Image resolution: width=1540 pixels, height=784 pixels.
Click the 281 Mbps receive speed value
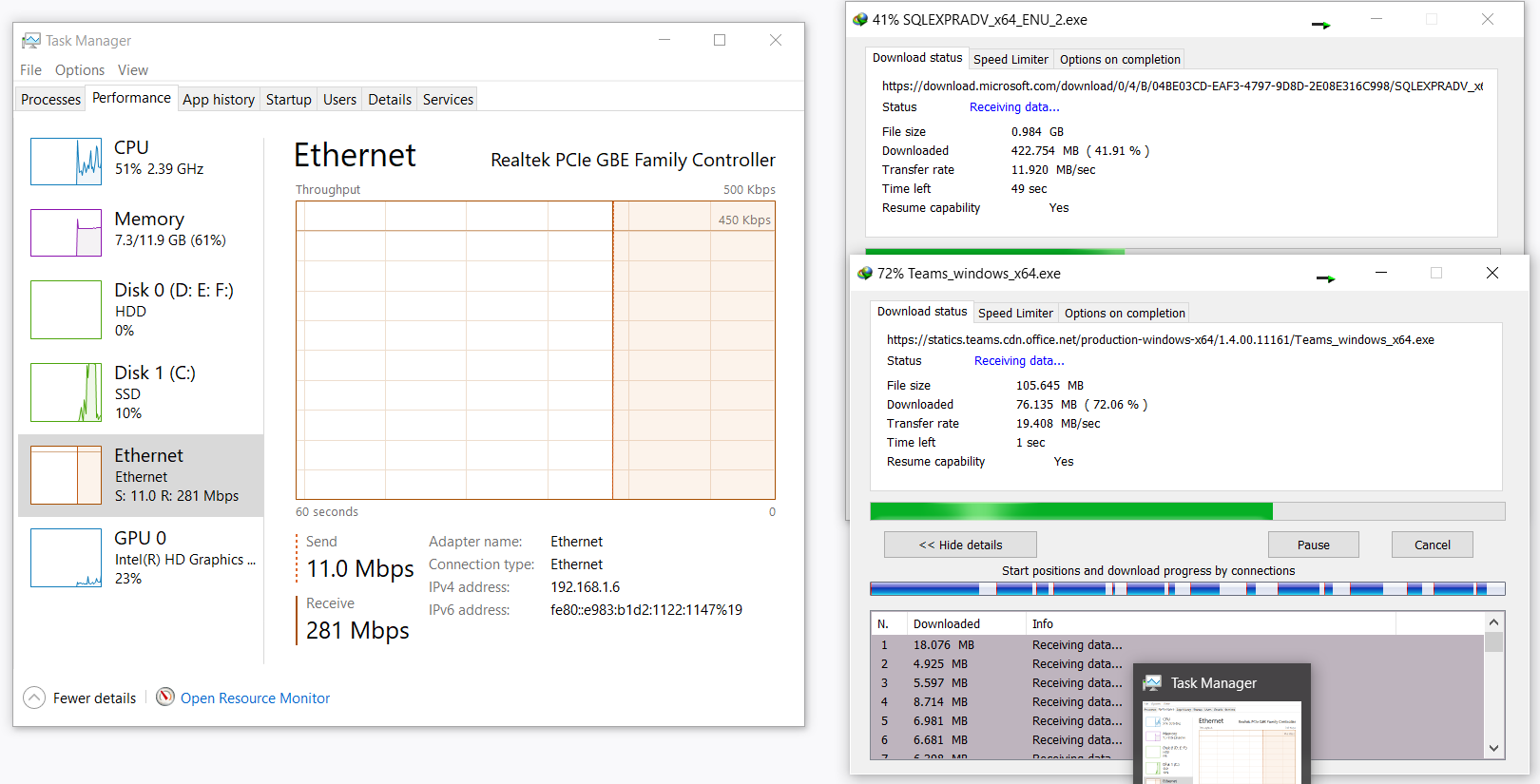[x=357, y=630]
